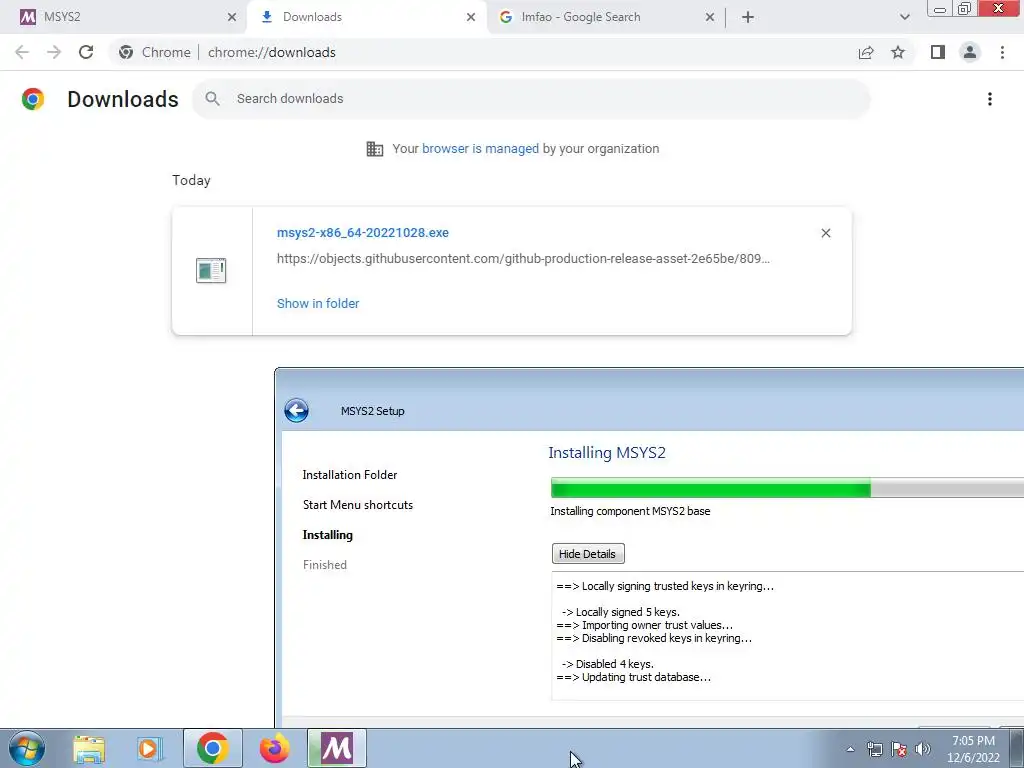This screenshot has height=768, width=1024.
Task: Click the Importing owner trust values line
Action: pyautogui.click(x=645, y=625)
